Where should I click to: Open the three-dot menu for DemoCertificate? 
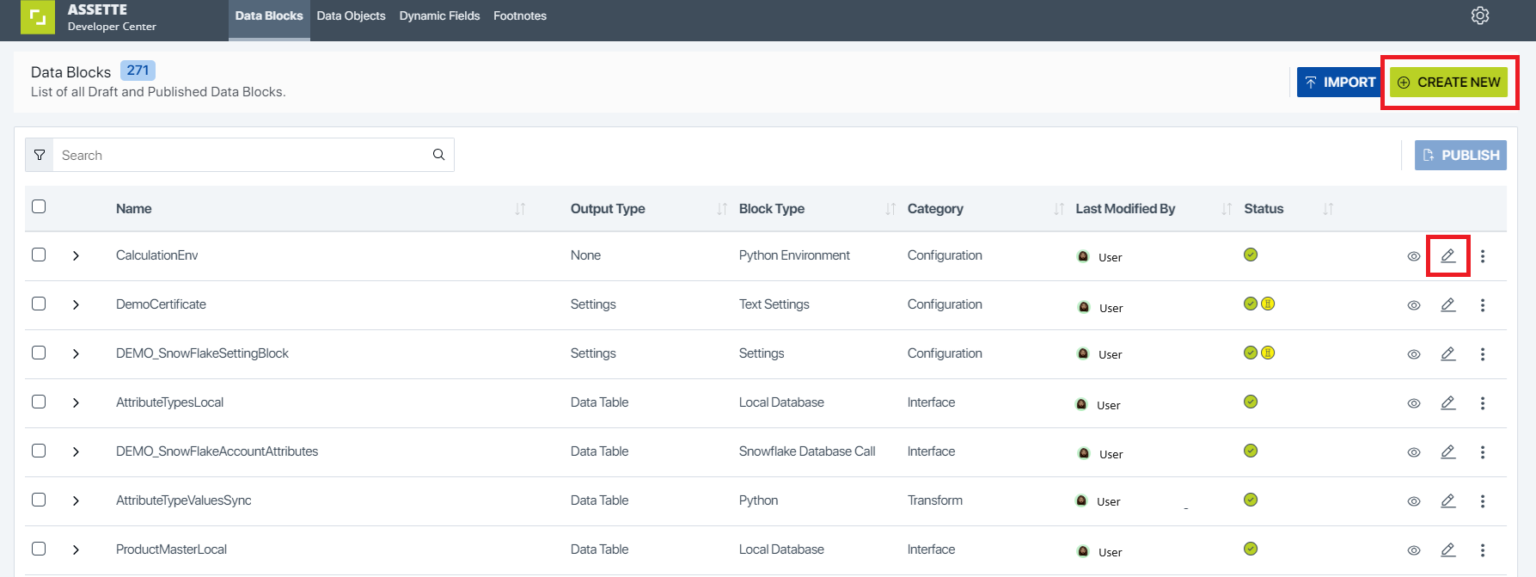1483,304
